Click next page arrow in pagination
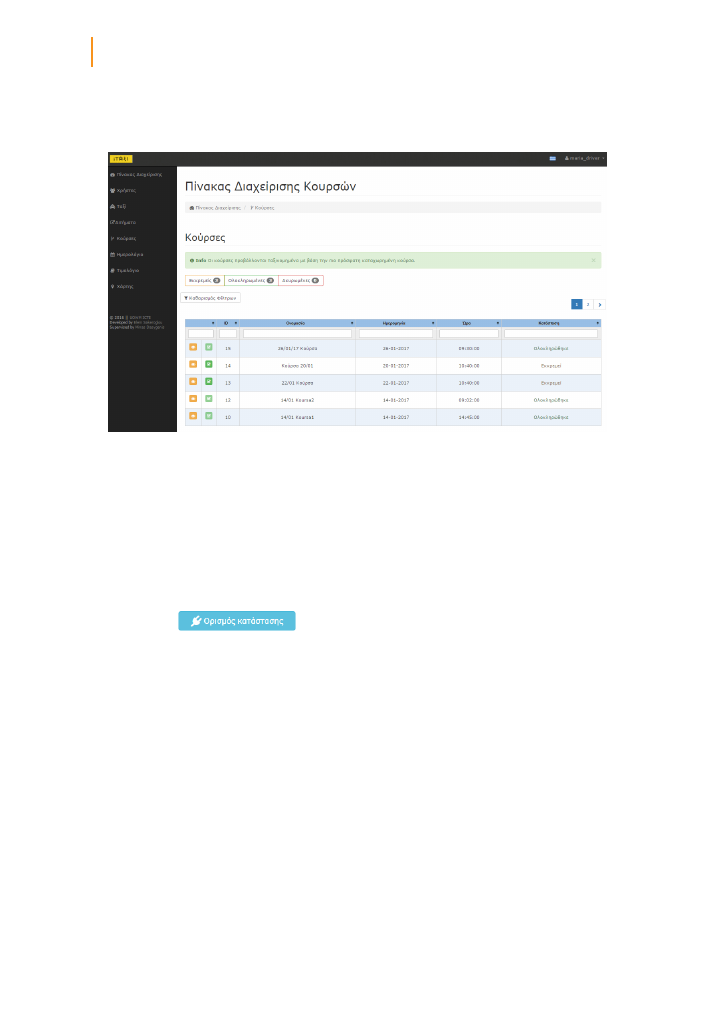The height and width of the screenshot is (1010, 714). pos(600,305)
